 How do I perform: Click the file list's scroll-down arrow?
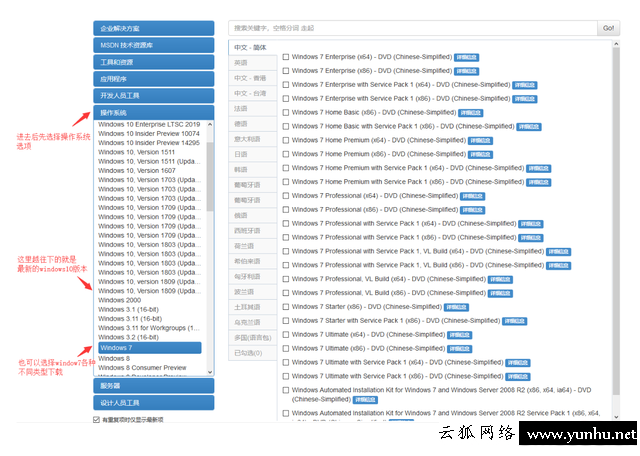pyautogui.click(x=616, y=417)
